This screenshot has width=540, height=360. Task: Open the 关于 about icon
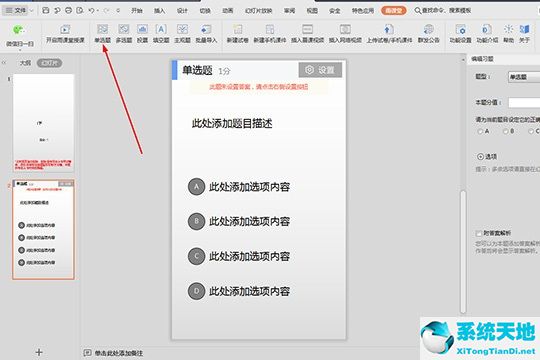click(524, 34)
